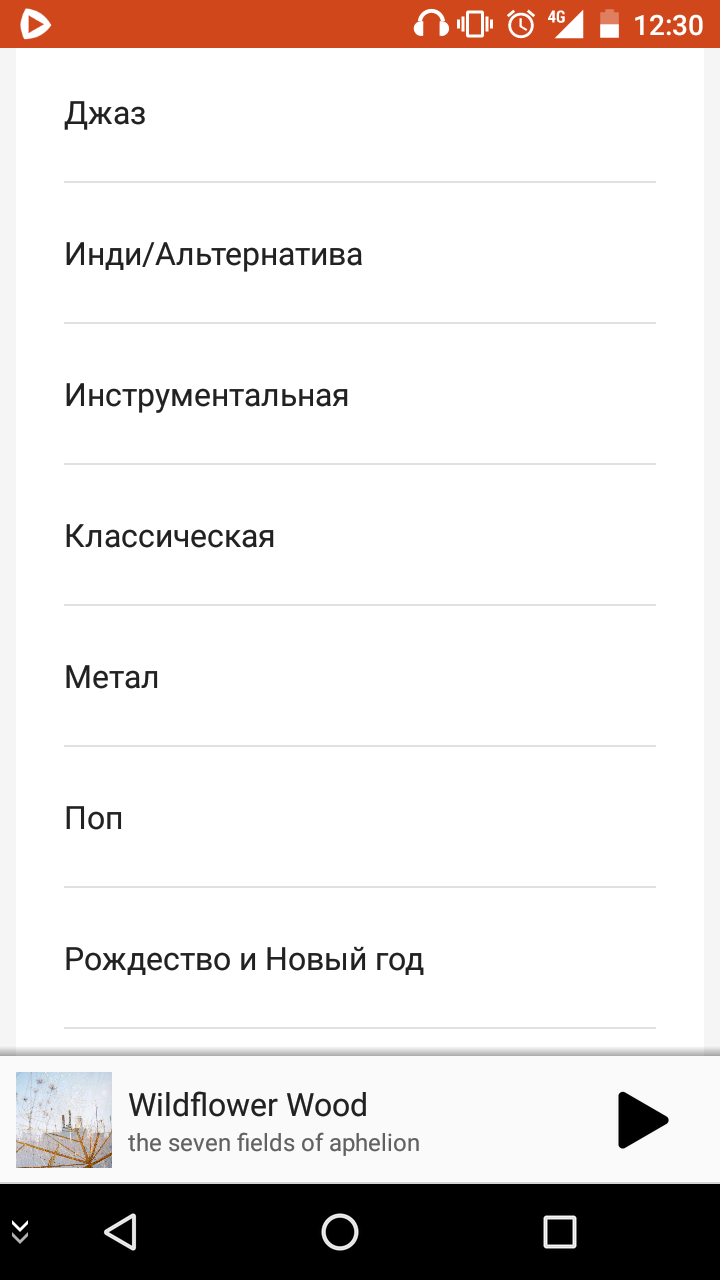Screen dimensions: 720x1280
Task: Open Рождество и Новый год genre
Action: pyautogui.click(x=360, y=959)
